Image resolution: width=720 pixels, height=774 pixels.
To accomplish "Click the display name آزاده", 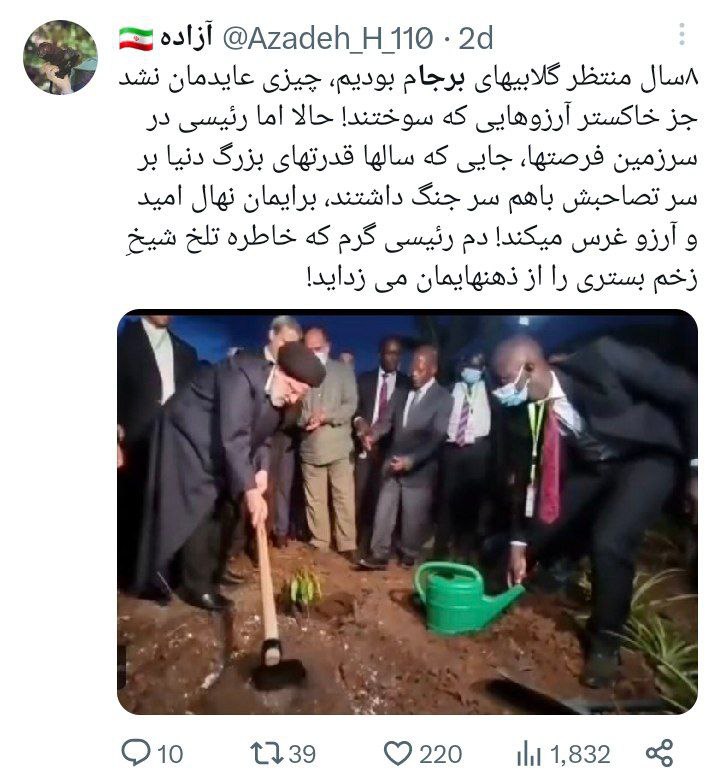I will pyautogui.click(x=186, y=37).
